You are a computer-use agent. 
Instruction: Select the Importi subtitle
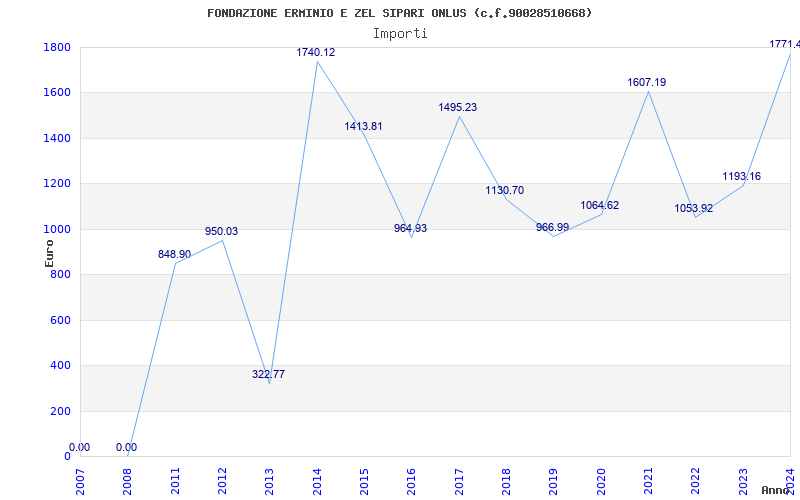400,34
